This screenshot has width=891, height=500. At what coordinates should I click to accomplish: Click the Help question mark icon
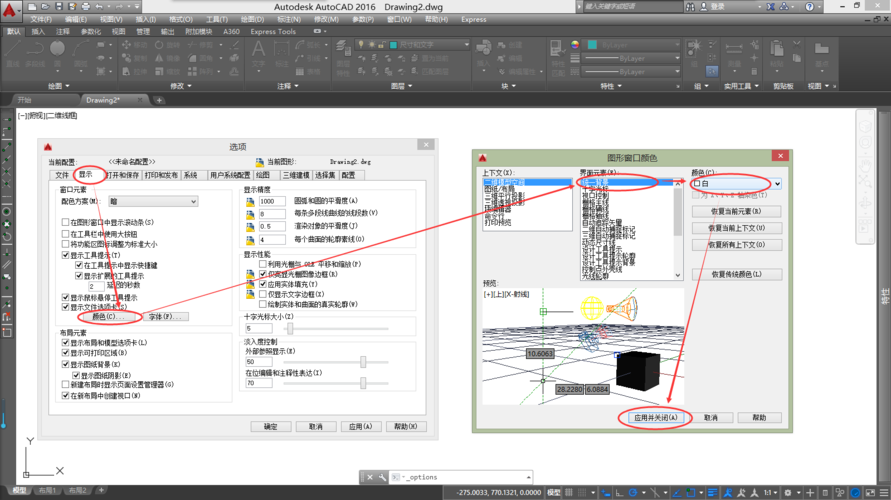tap(809, 7)
